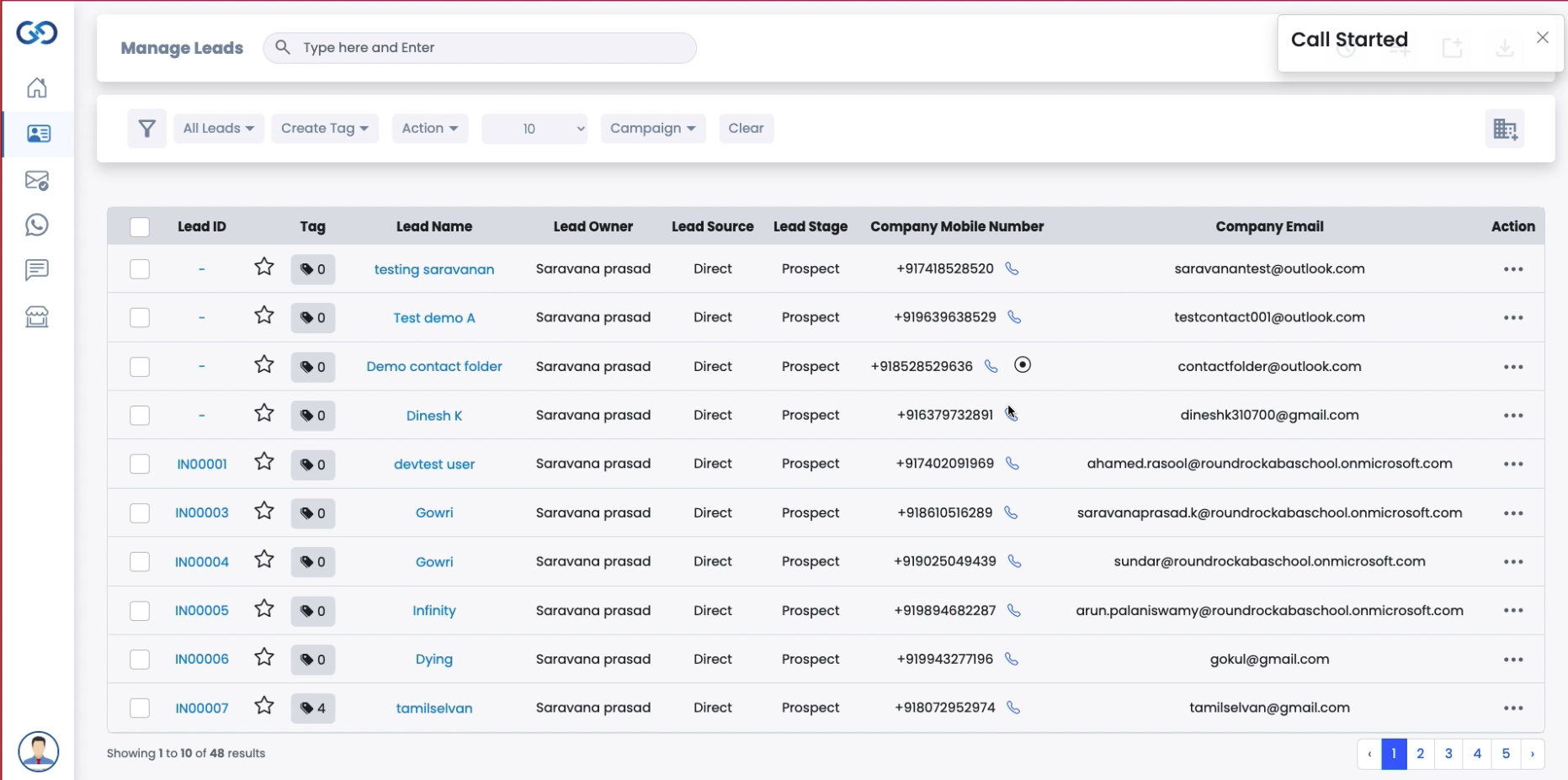Image resolution: width=1568 pixels, height=780 pixels.
Task: Open action menu for Infinity lead
Action: pos(1513,611)
